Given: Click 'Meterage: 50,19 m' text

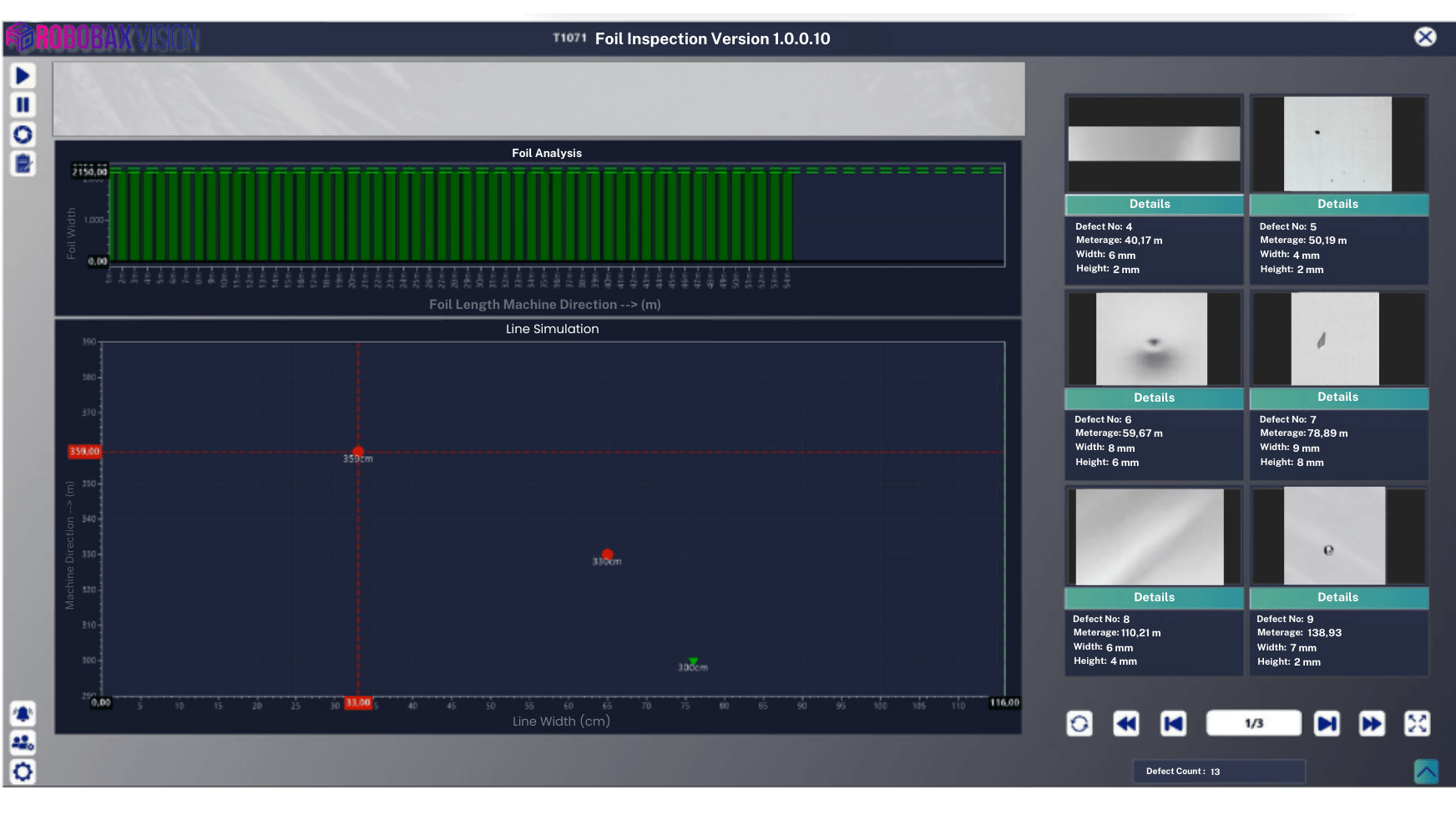Looking at the screenshot, I should point(1303,240).
